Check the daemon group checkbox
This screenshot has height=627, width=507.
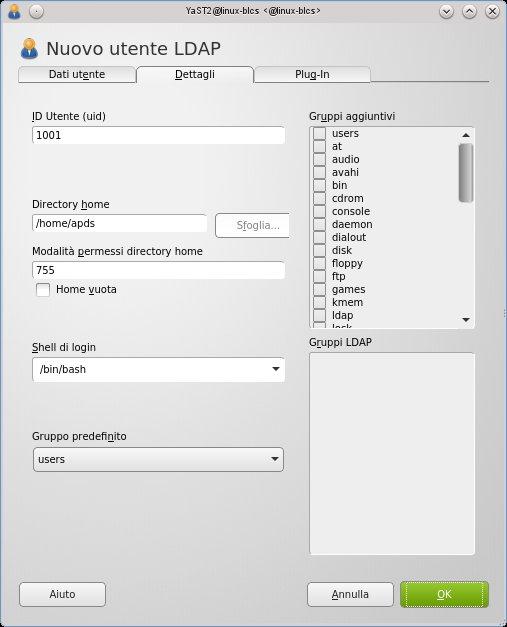click(x=319, y=224)
